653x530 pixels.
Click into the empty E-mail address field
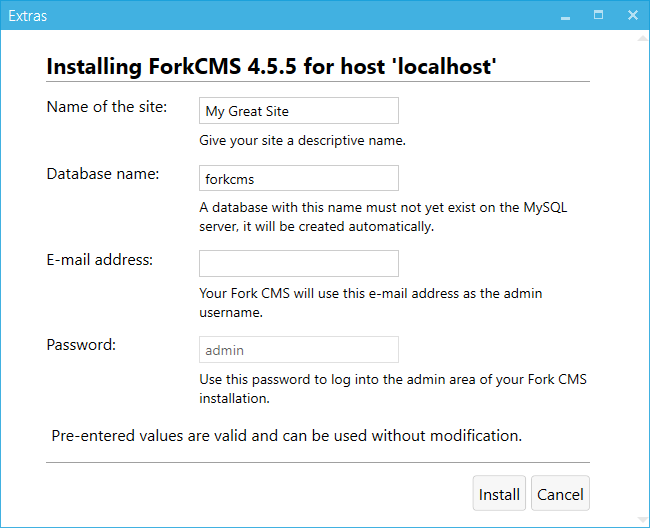(x=299, y=263)
